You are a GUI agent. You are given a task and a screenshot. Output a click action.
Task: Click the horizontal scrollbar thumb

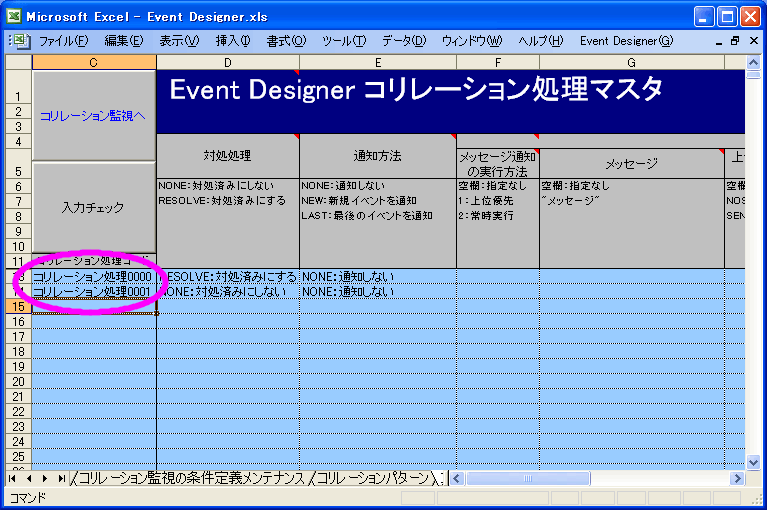pos(527,478)
